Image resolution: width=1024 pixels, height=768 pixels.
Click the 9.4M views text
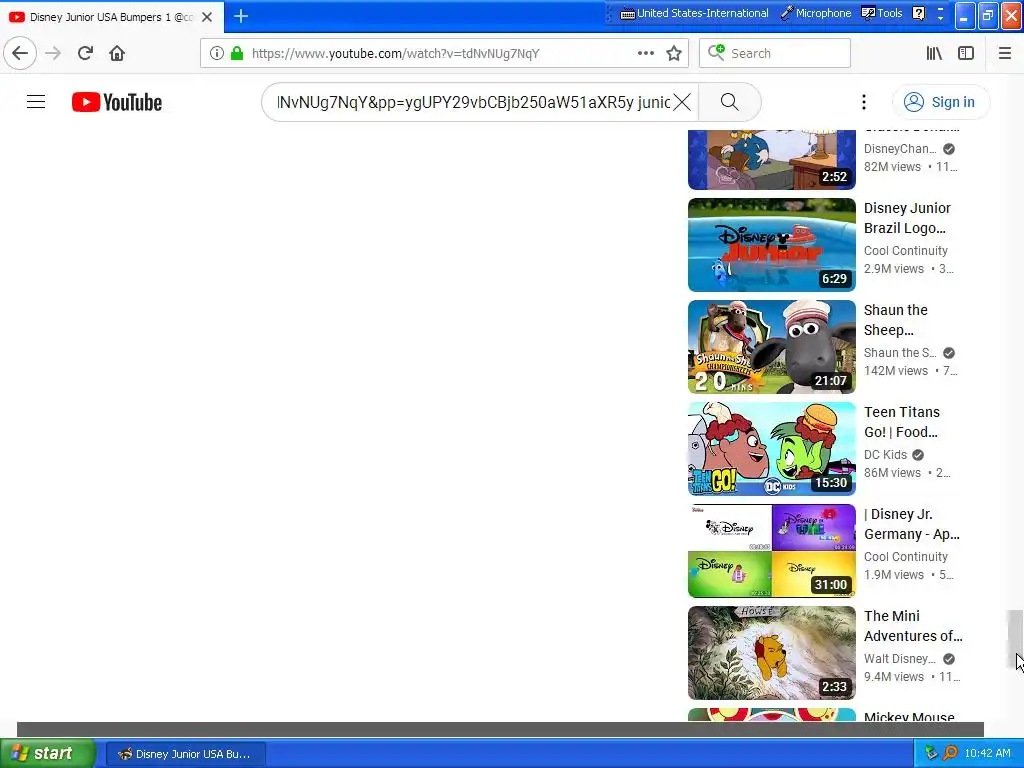(x=893, y=677)
